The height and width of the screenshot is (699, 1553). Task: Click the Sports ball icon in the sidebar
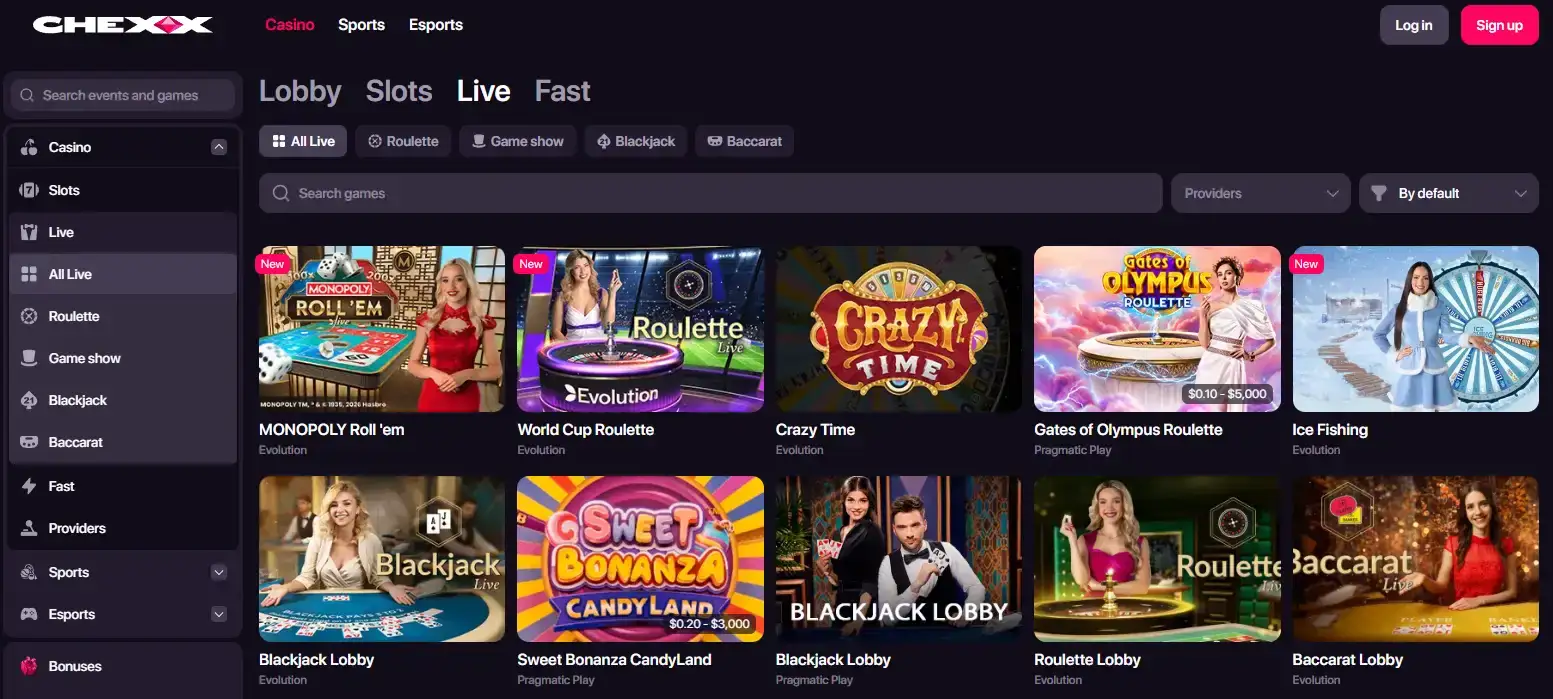[29, 572]
